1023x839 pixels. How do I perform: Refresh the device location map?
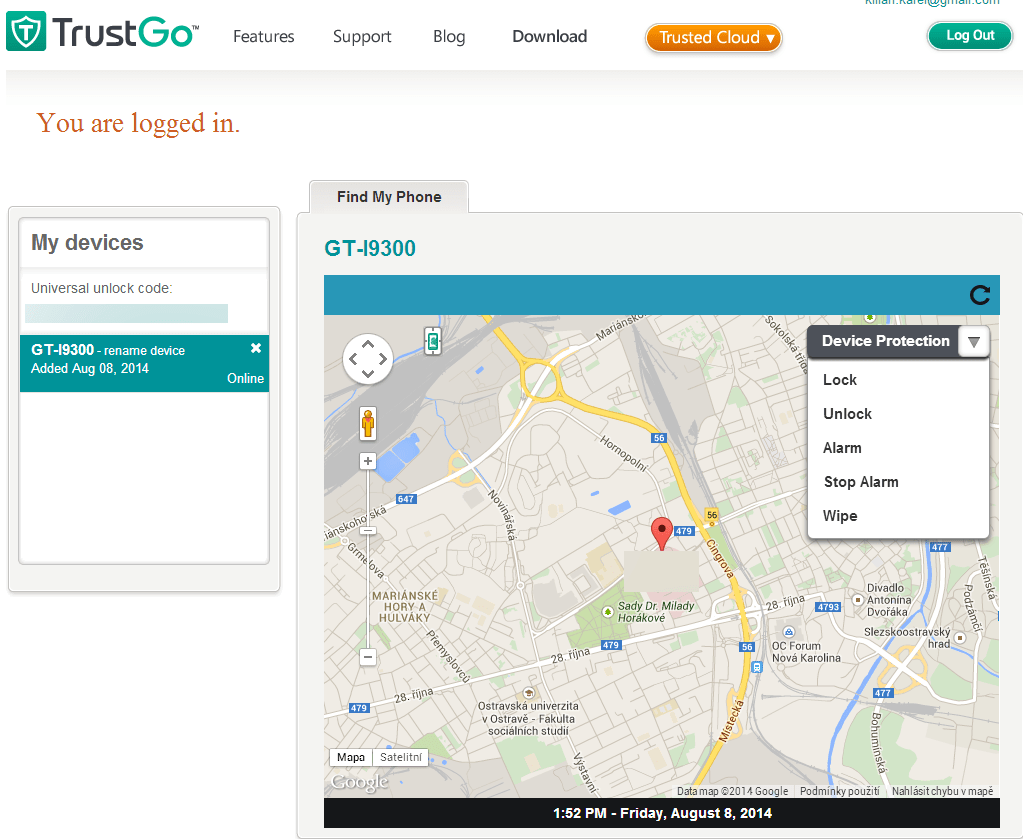(x=979, y=296)
